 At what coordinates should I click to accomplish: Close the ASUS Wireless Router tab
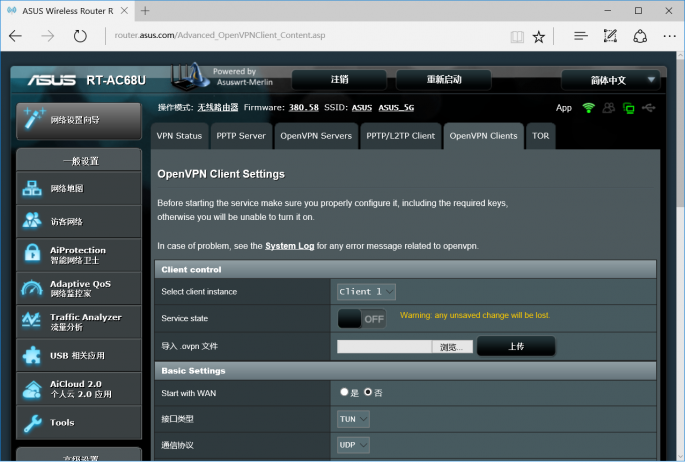pyautogui.click(x=125, y=11)
